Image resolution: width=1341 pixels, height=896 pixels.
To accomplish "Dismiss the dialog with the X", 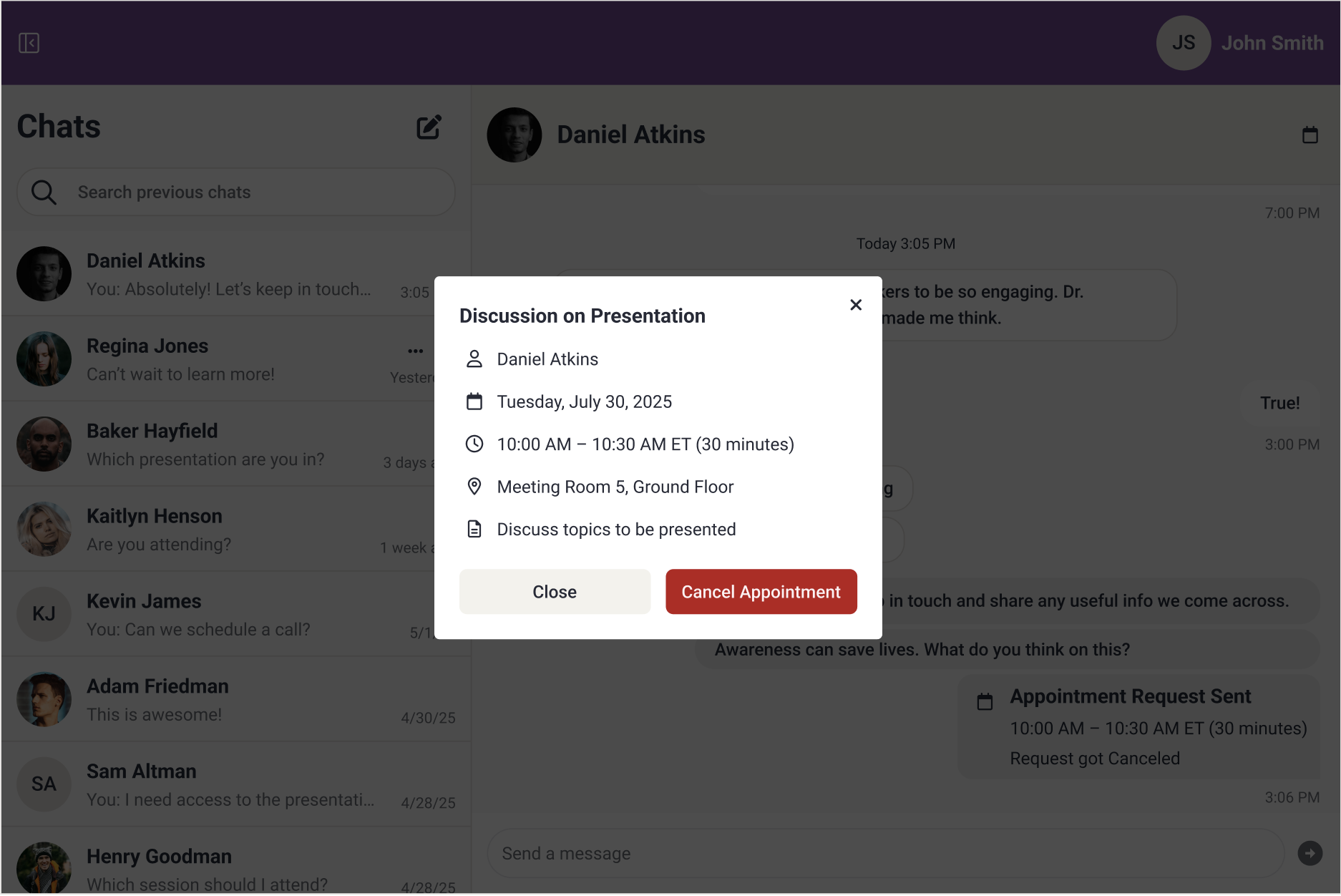I will pyautogui.click(x=855, y=304).
